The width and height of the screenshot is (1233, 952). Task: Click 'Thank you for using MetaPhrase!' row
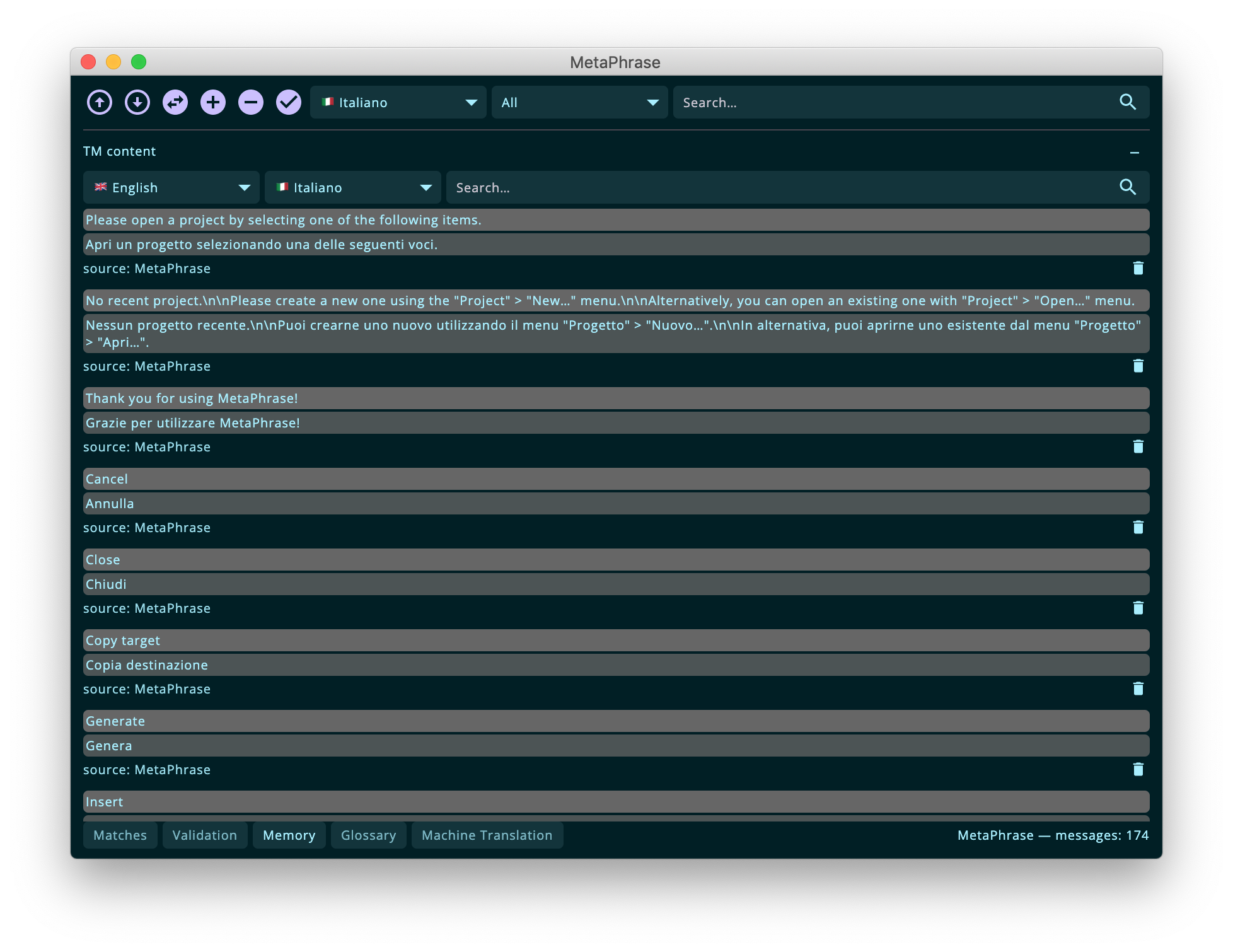click(x=616, y=398)
